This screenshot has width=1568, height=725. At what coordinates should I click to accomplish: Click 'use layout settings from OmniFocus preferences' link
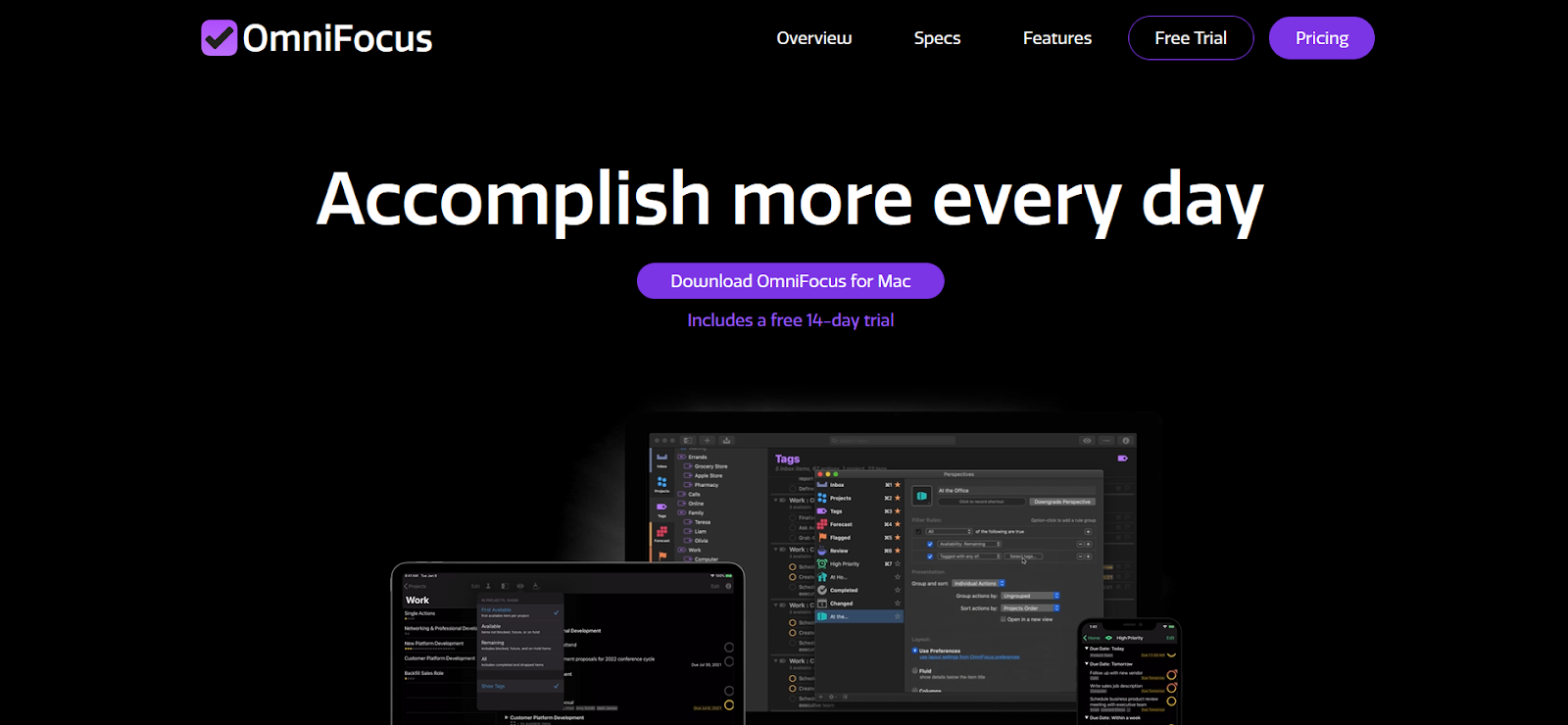click(x=969, y=657)
